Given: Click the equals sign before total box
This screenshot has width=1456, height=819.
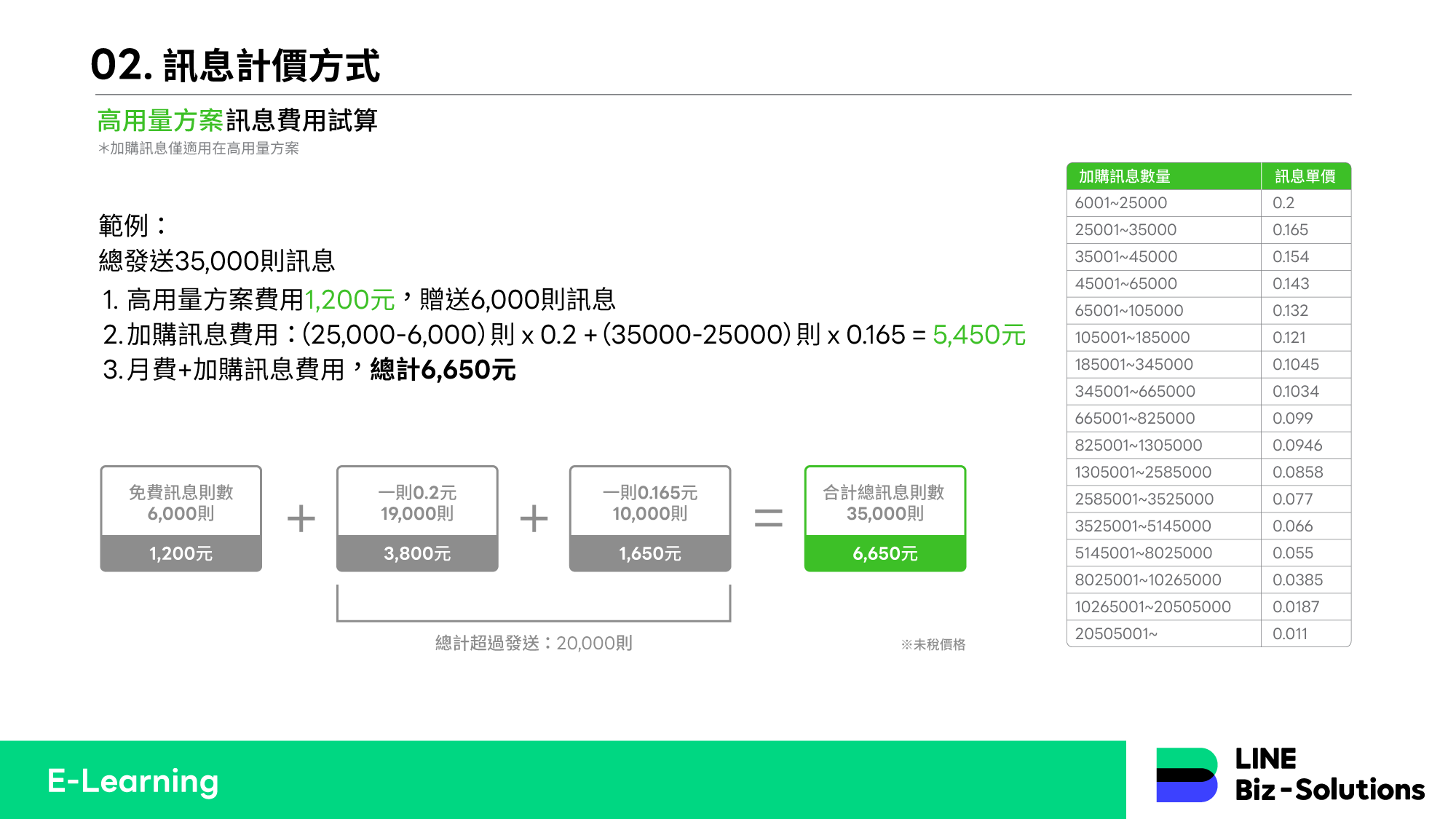Looking at the screenshot, I should coord(768,518).
